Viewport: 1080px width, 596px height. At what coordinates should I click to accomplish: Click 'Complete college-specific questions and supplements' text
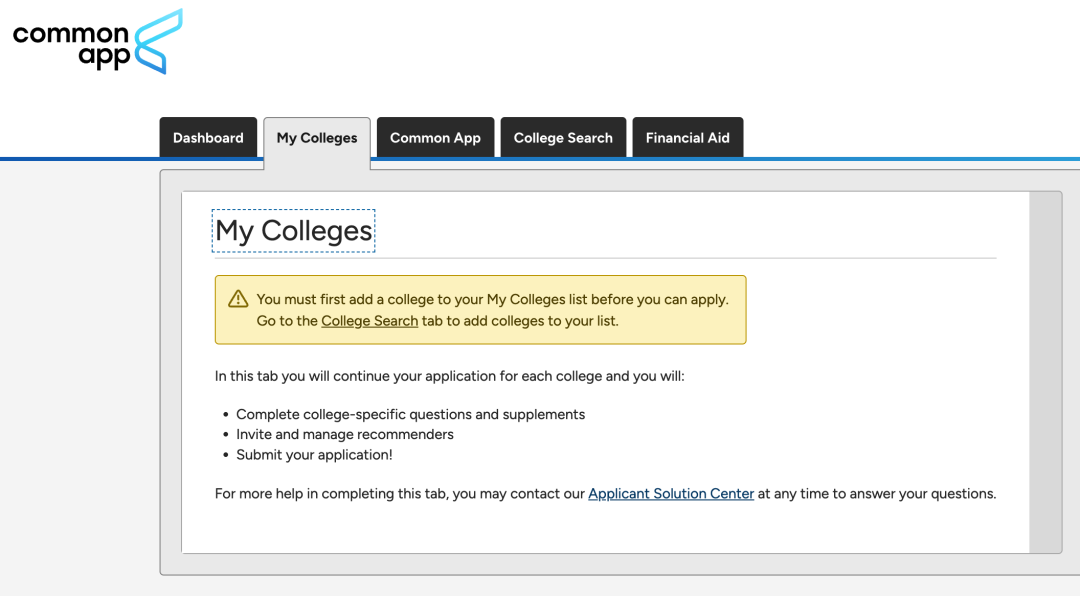(411, 415)
